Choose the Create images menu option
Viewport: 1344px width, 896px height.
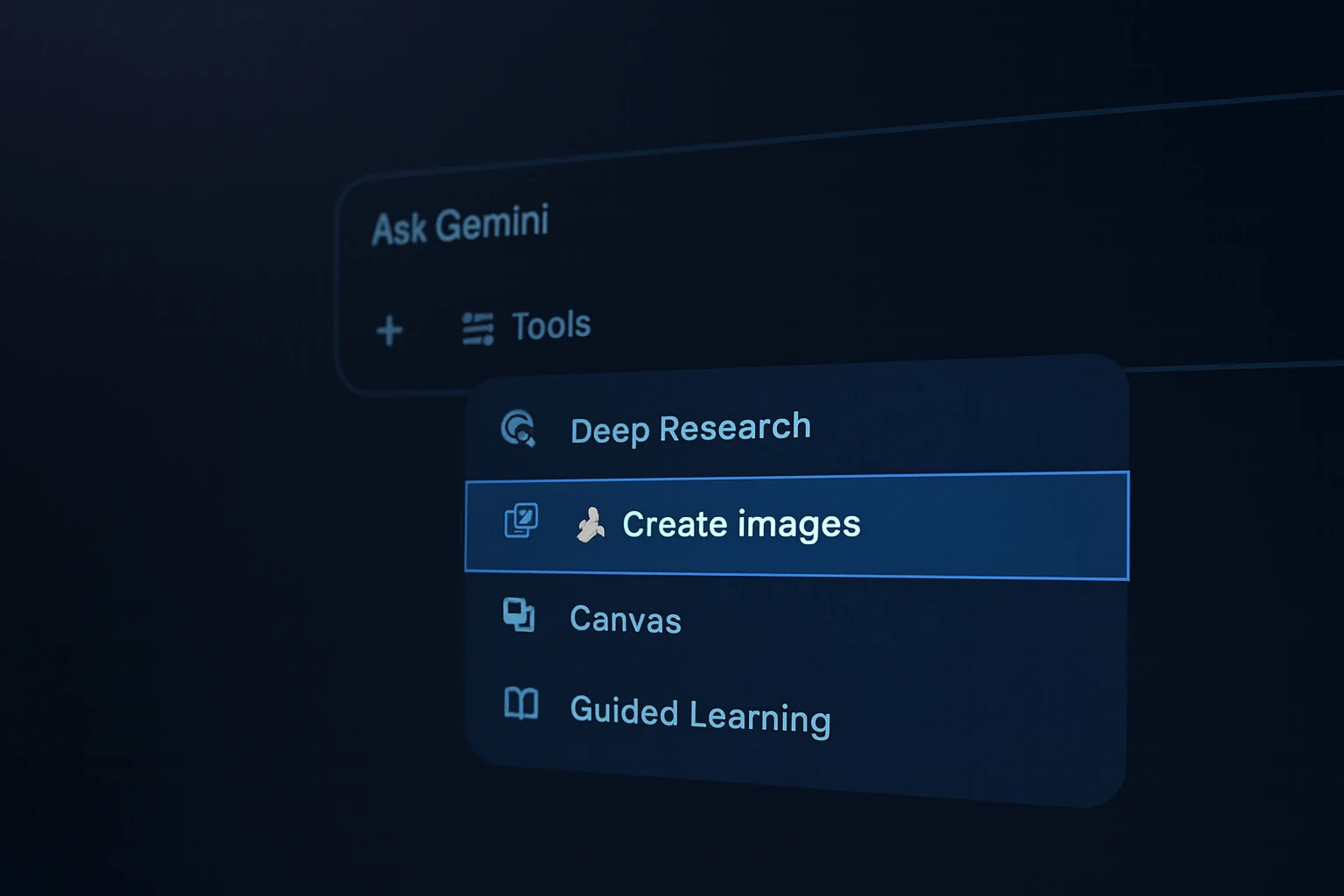click(740, 524)
